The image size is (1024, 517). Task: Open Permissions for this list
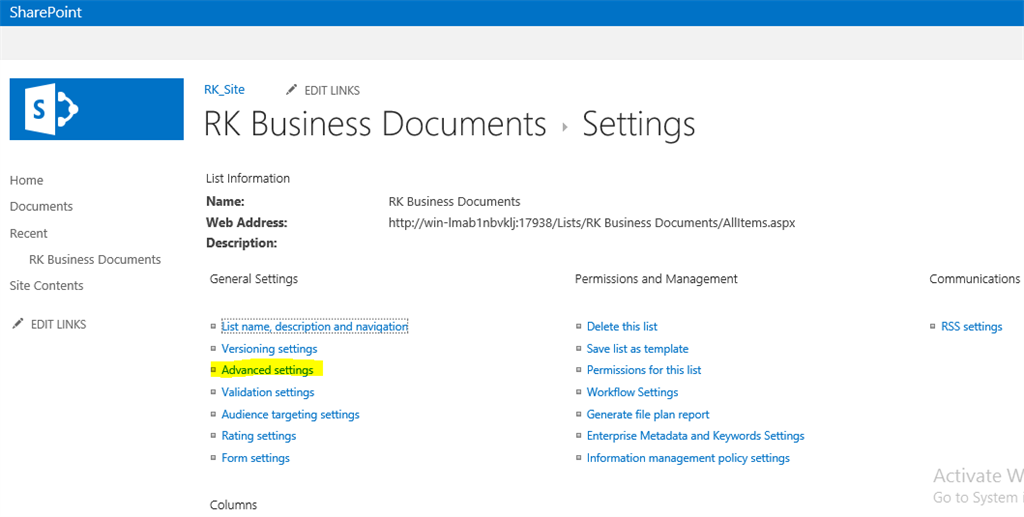pyautogui.click(x=644, y=370)
